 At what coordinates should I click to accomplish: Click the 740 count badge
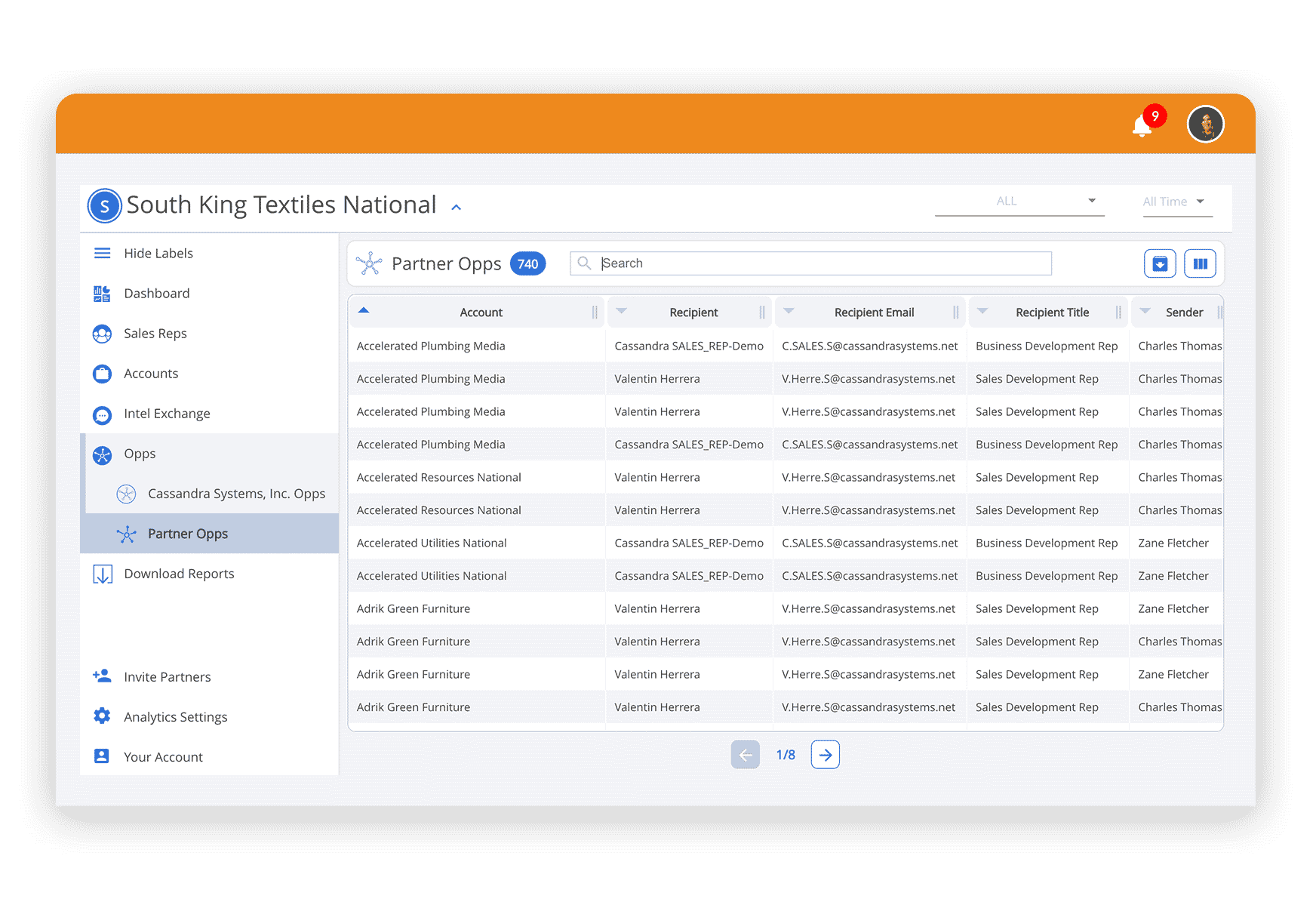tap(527, 263)
